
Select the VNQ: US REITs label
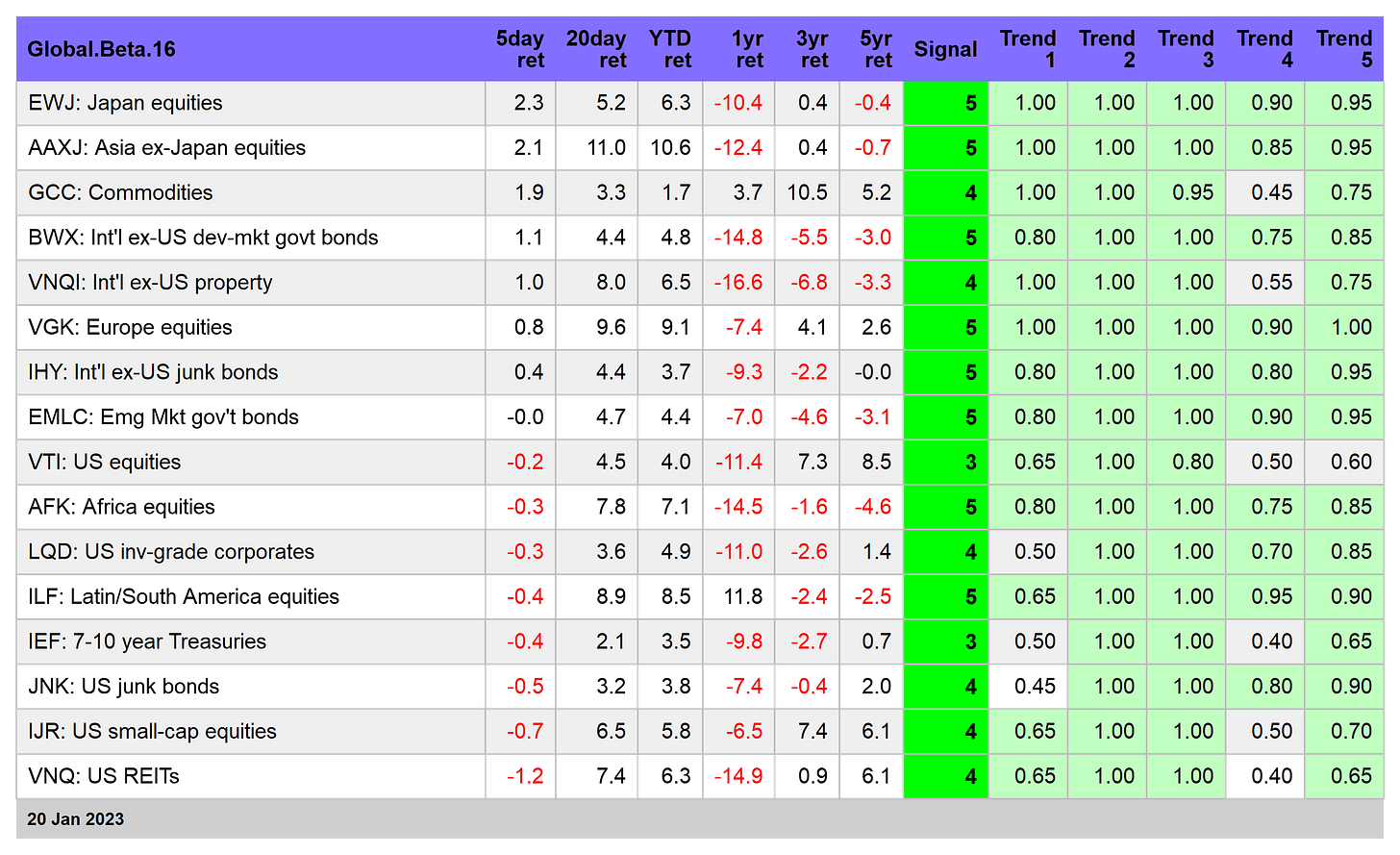coord(104,776)
